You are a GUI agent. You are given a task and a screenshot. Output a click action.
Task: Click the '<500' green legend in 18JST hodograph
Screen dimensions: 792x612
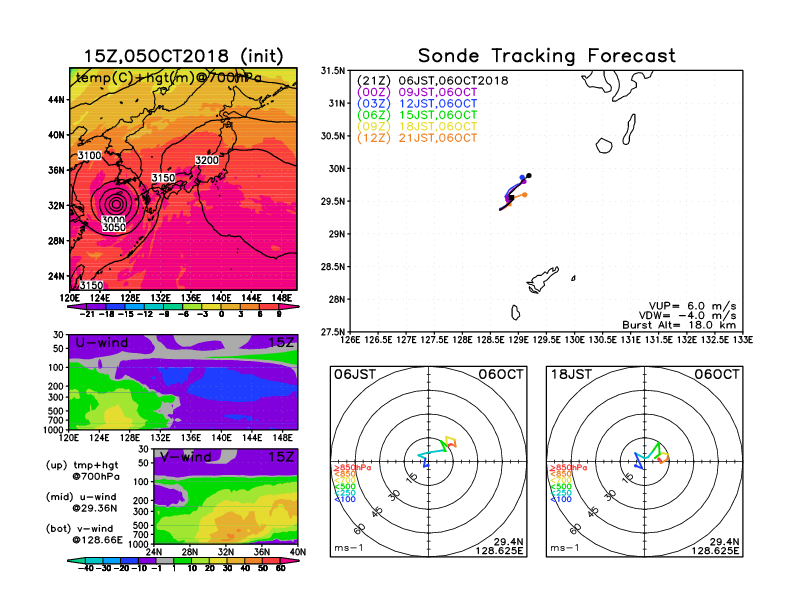(561, 487)
